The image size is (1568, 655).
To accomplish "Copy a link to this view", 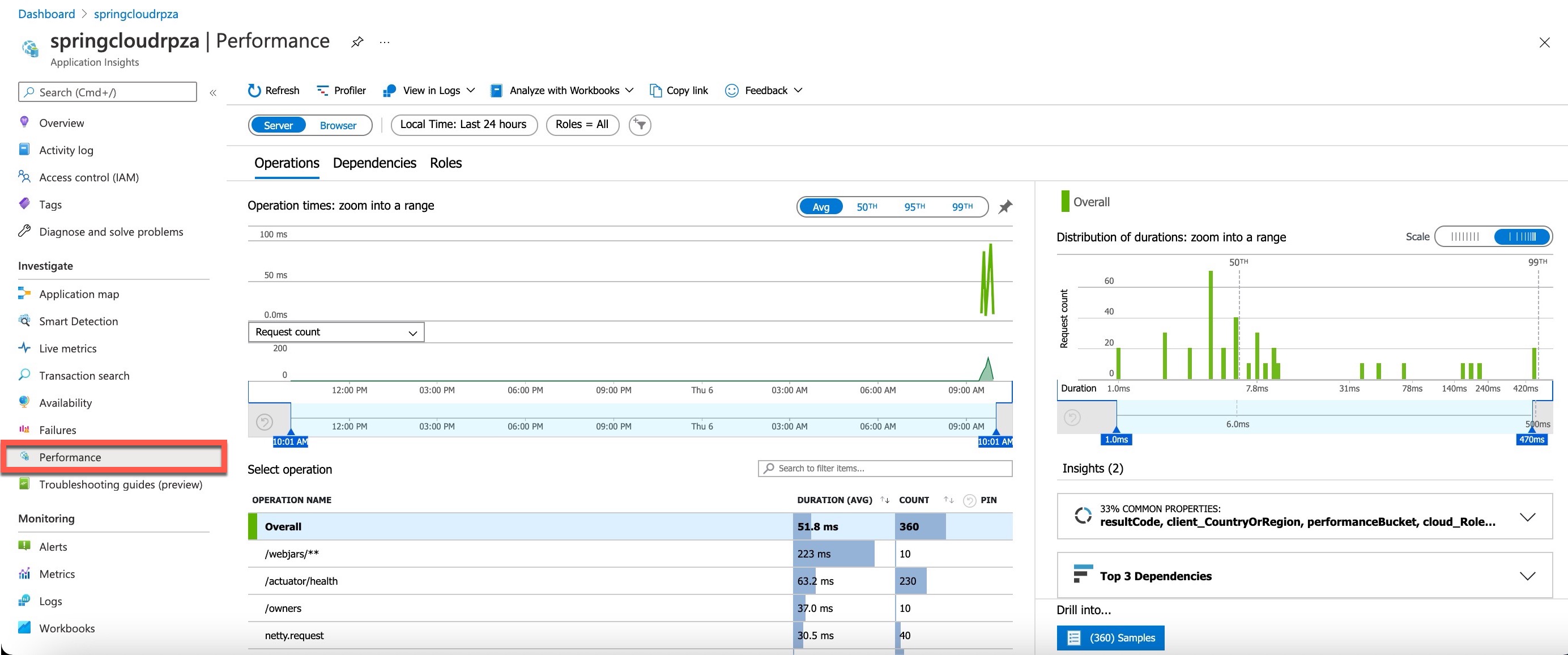I will [678, 90].
